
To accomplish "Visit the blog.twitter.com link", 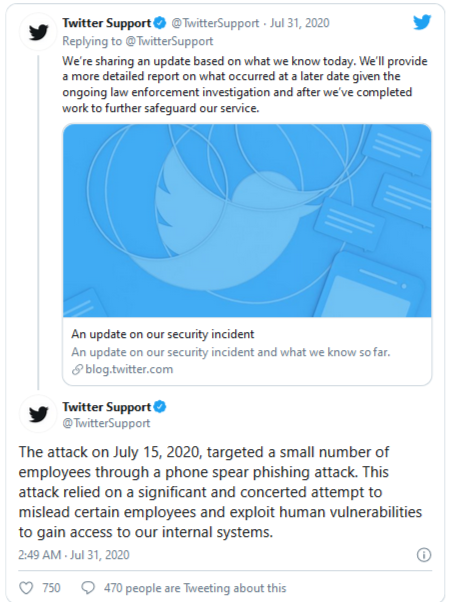I will 129,369.
